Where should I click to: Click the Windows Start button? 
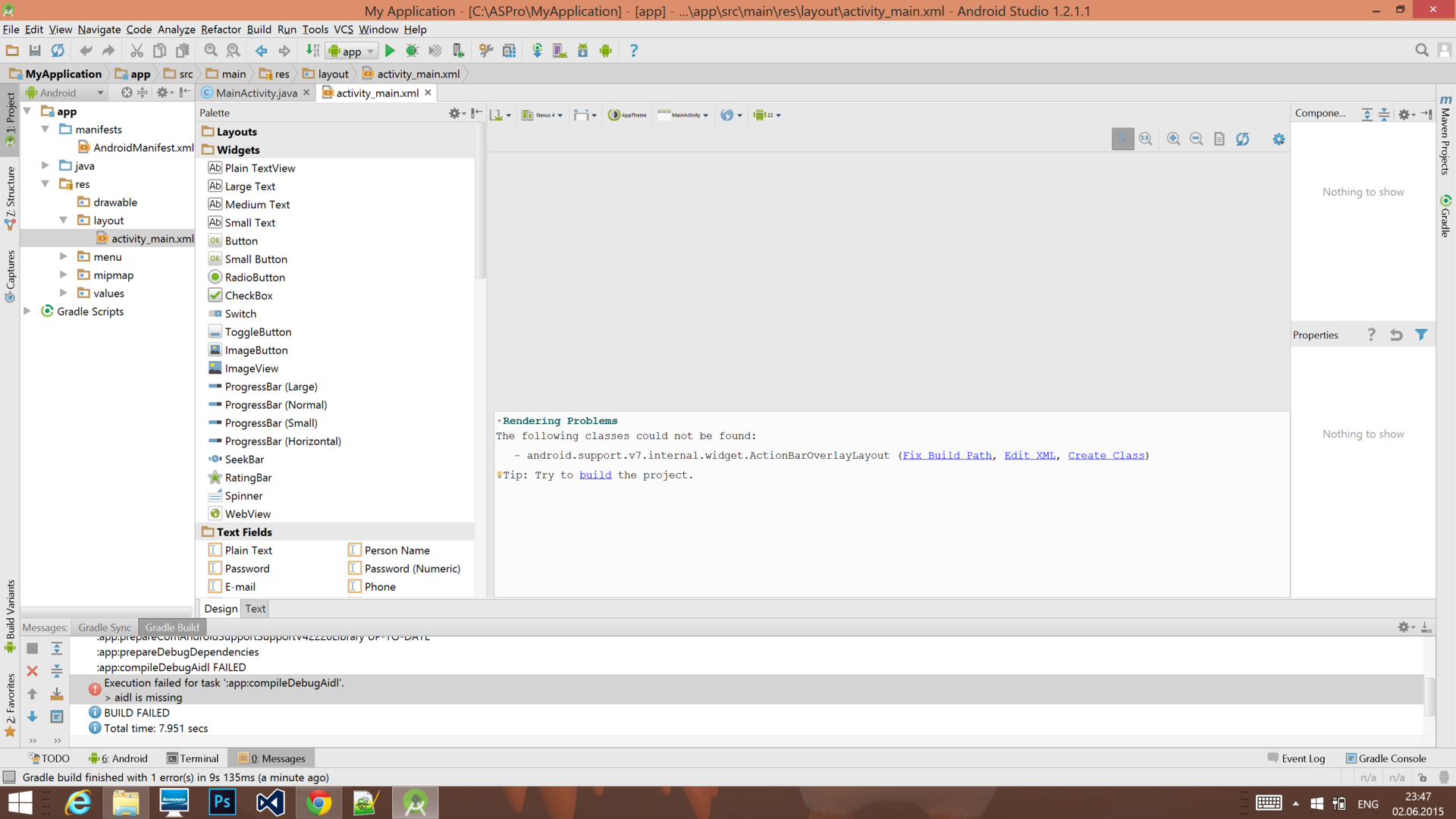[20, 802]
